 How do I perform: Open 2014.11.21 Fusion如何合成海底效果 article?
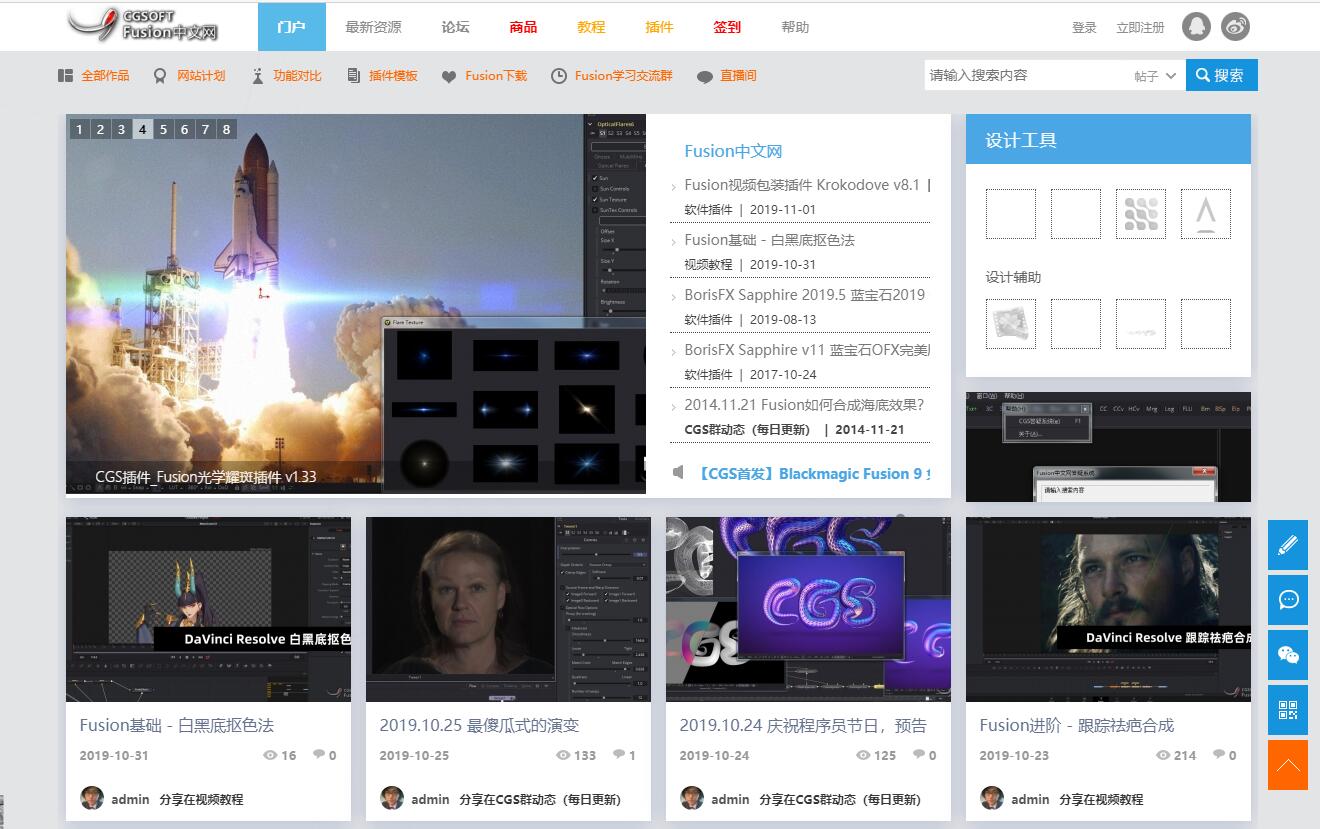804,405
